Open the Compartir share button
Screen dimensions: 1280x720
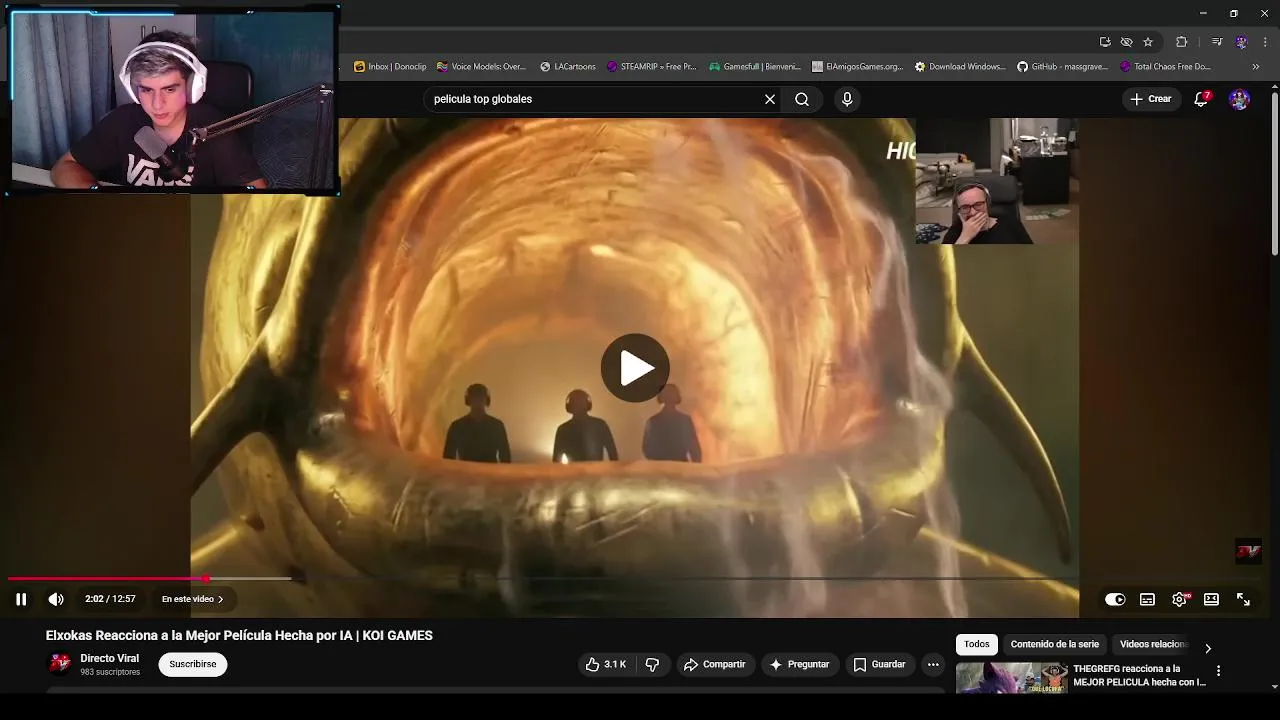point(714,664)
